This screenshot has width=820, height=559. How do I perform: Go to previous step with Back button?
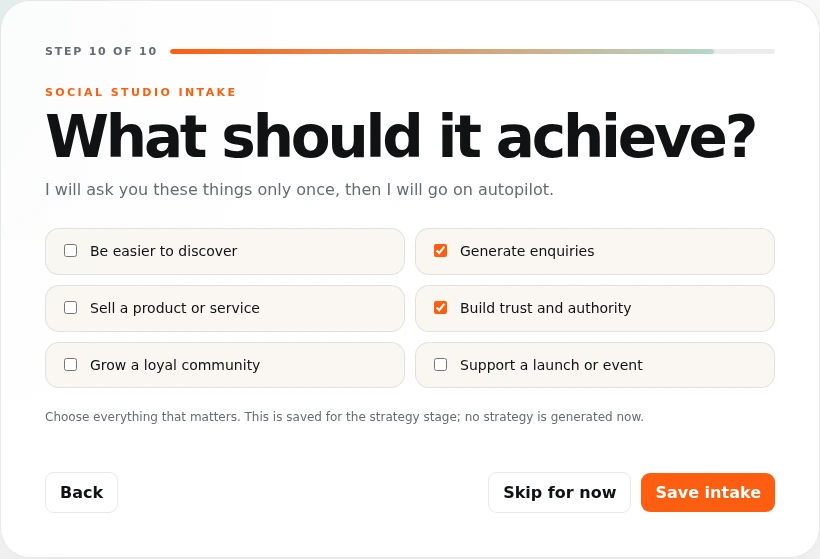tap(82, 493)
